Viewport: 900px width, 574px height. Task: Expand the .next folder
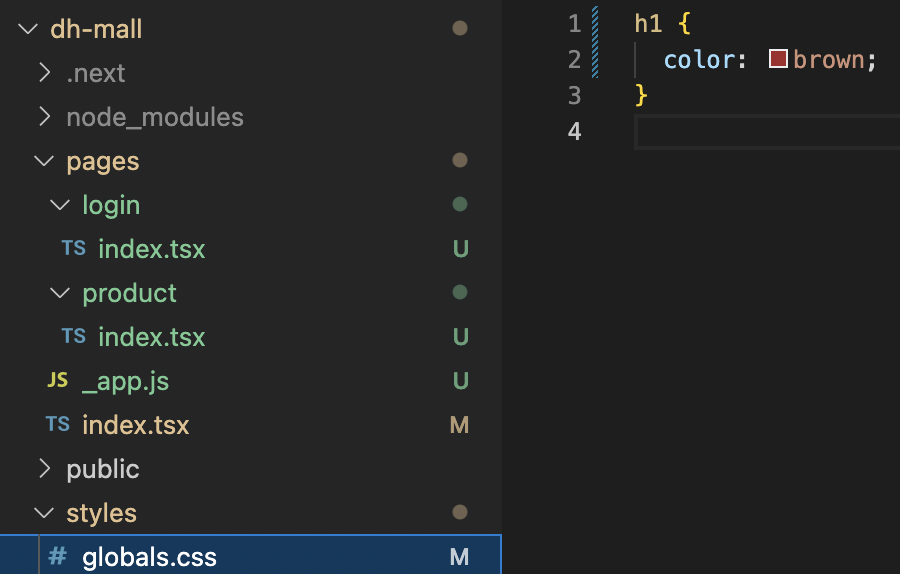point(44,72)
